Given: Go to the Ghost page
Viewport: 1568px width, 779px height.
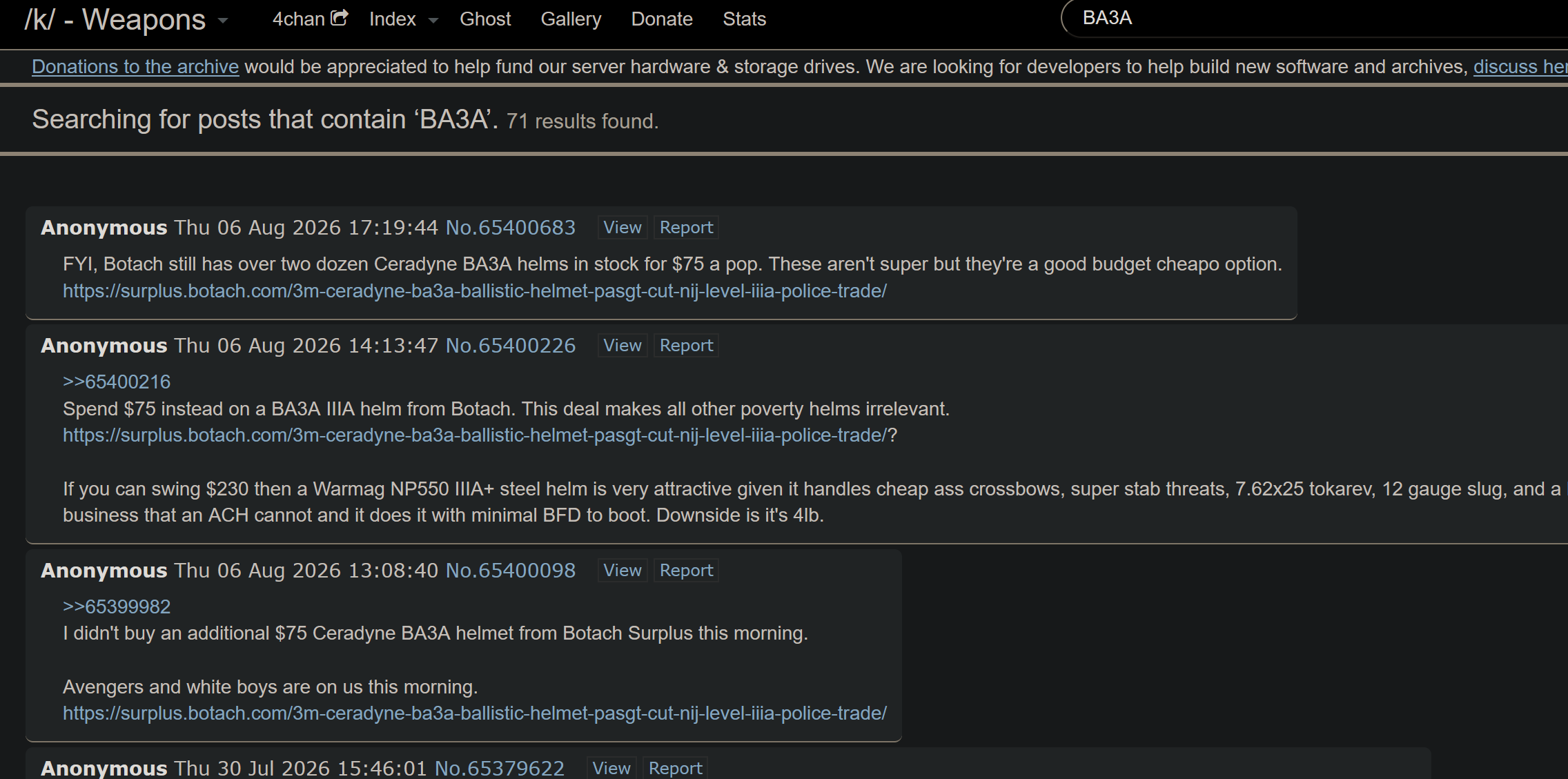Looking at the screenshot, I should point(485,19).
